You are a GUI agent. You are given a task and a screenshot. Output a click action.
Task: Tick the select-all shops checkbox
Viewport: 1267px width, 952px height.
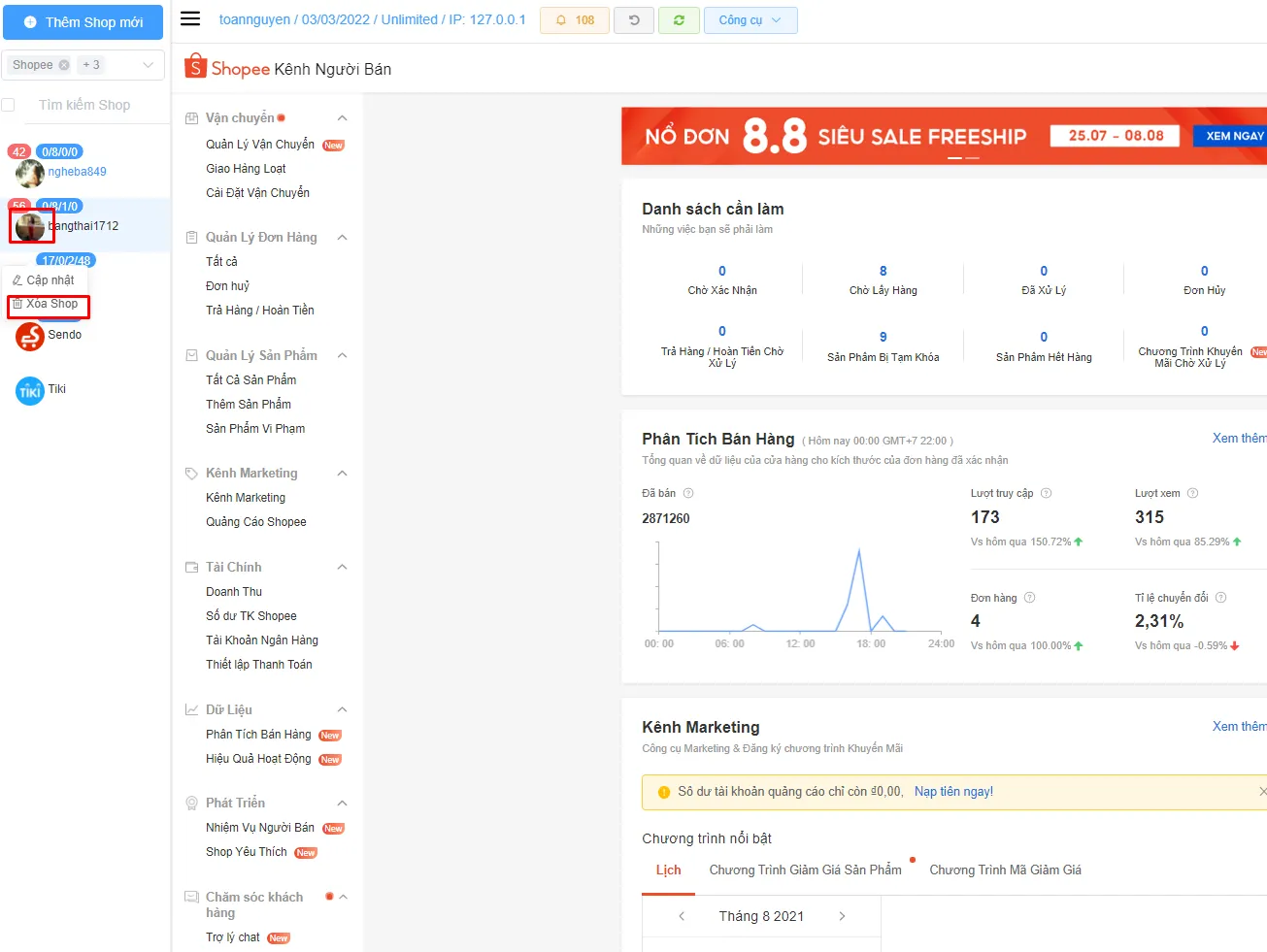(x=8, y=105)
